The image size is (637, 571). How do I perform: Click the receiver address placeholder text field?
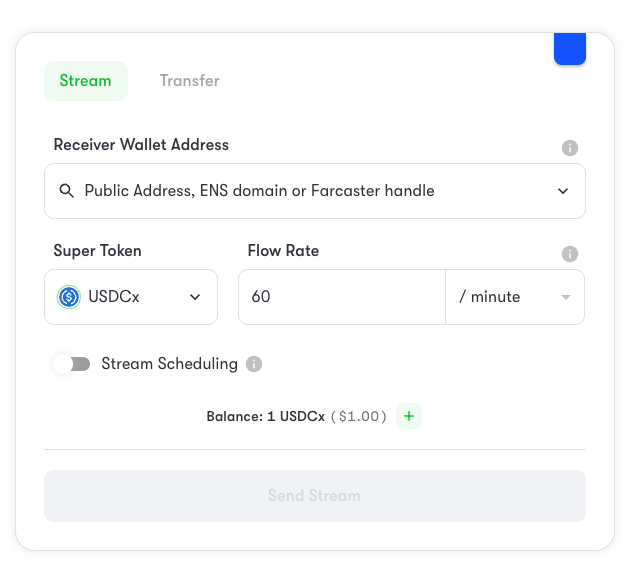coord(260,191)
